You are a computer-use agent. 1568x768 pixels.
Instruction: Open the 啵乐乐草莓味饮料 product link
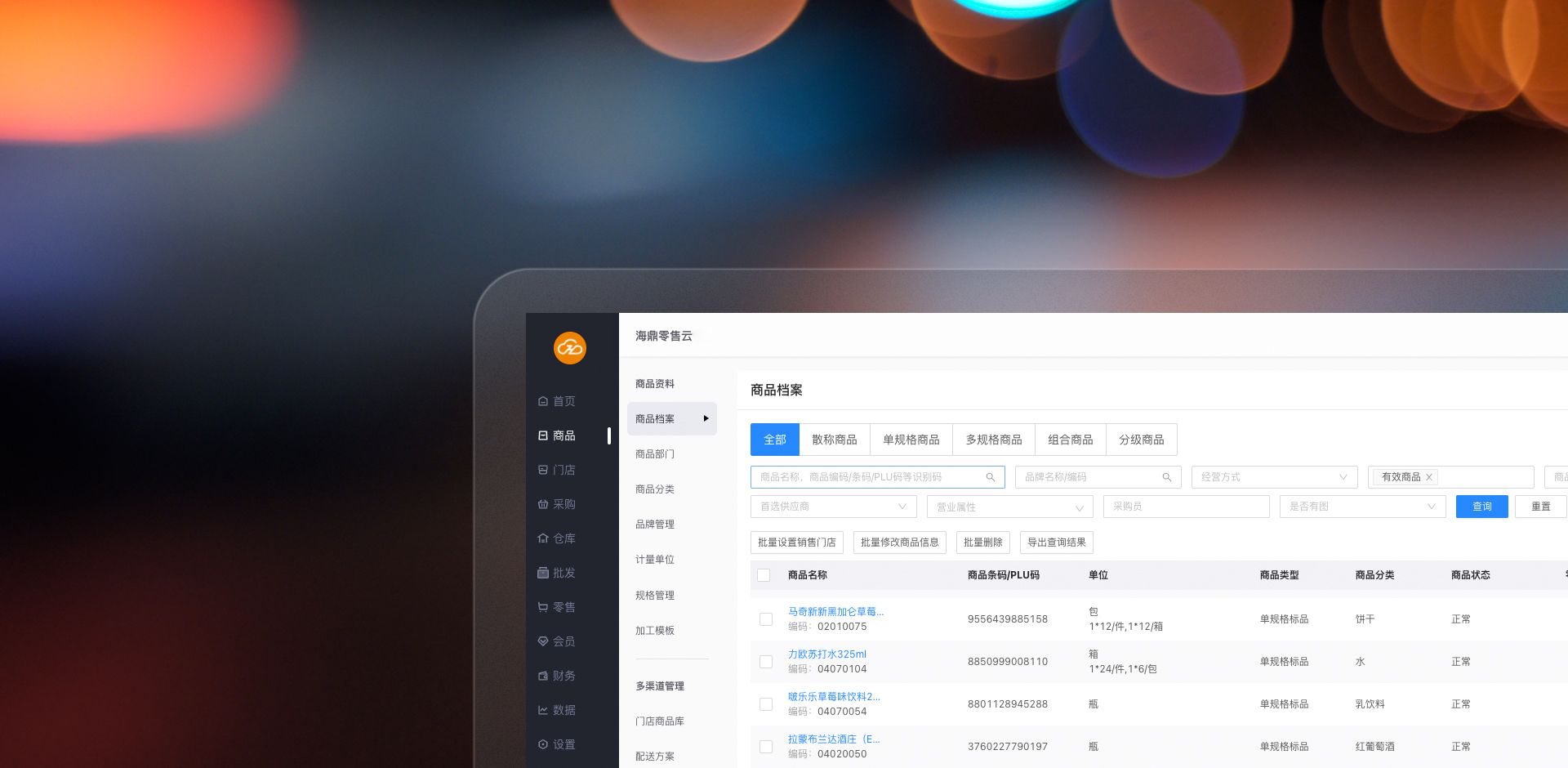[x=834, y=697]
